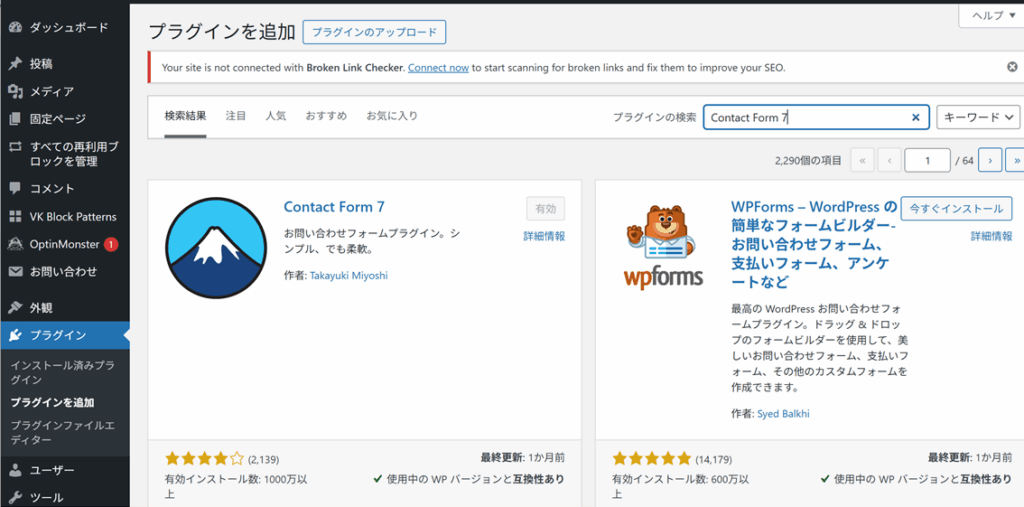1024x507 pixels.
Task: Click the user icon beside ユーザー
Action: coord(16,470)
